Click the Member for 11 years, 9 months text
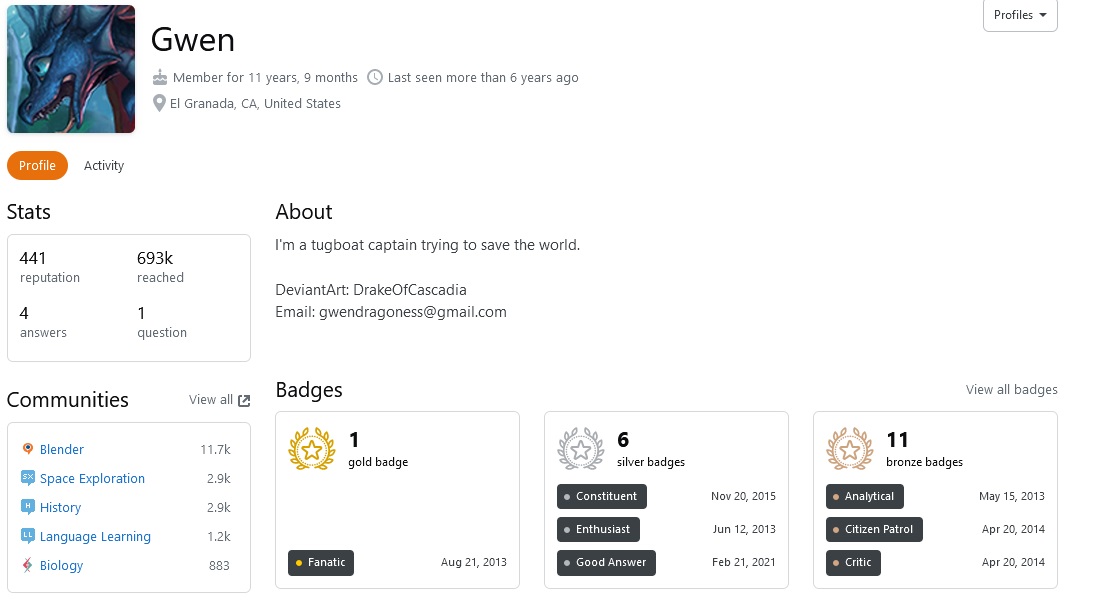Viewport: 1094px width, 607px height. coord(265,77)
